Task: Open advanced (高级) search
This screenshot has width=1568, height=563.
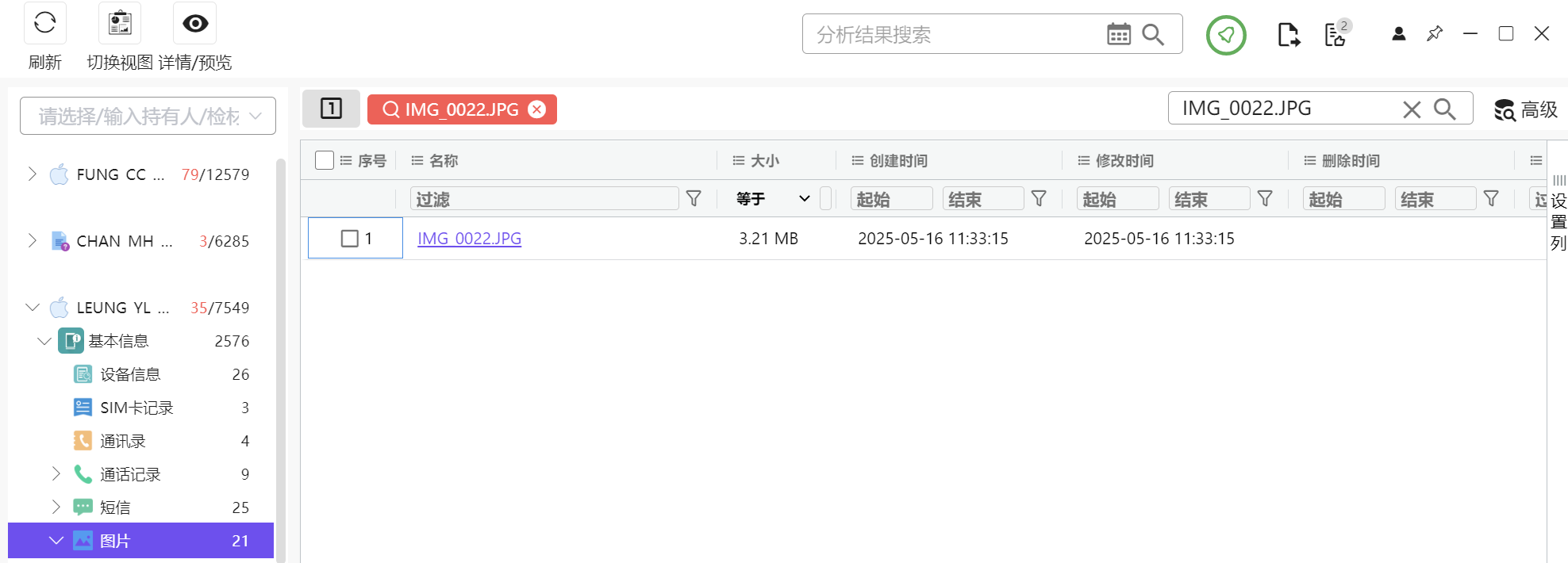Action: 1525,109
